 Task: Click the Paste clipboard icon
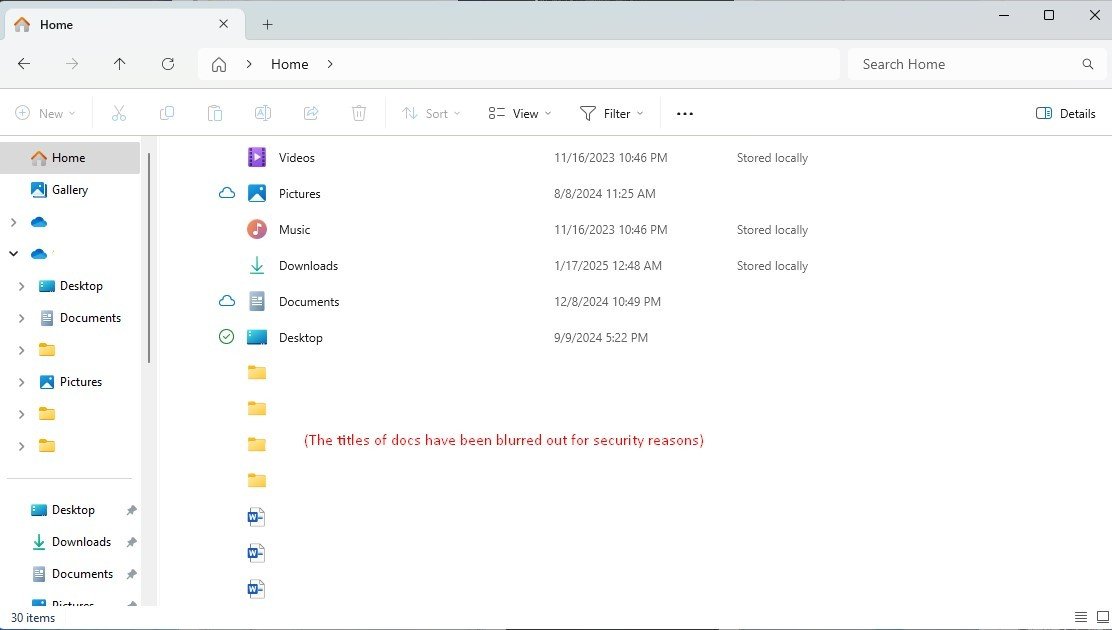(x=215, y=114)
